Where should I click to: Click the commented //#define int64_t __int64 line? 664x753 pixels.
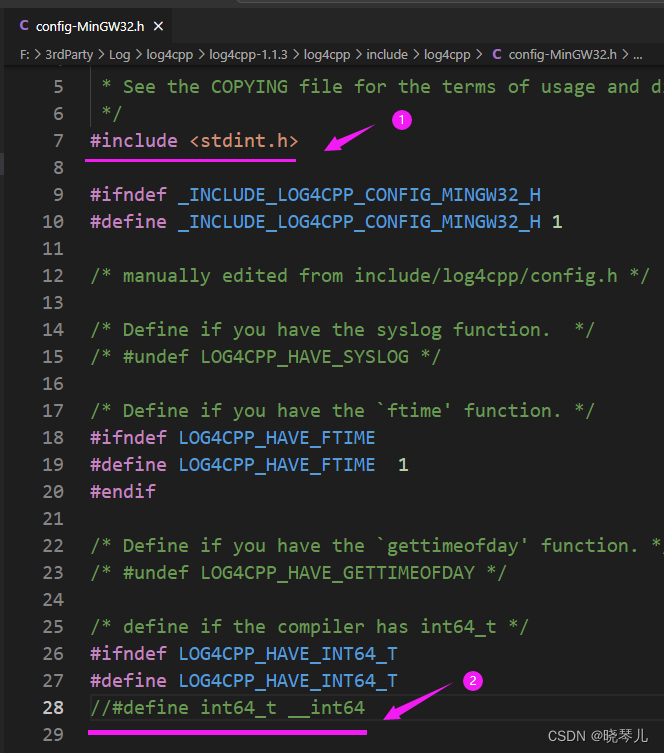(x=228, y=707)
